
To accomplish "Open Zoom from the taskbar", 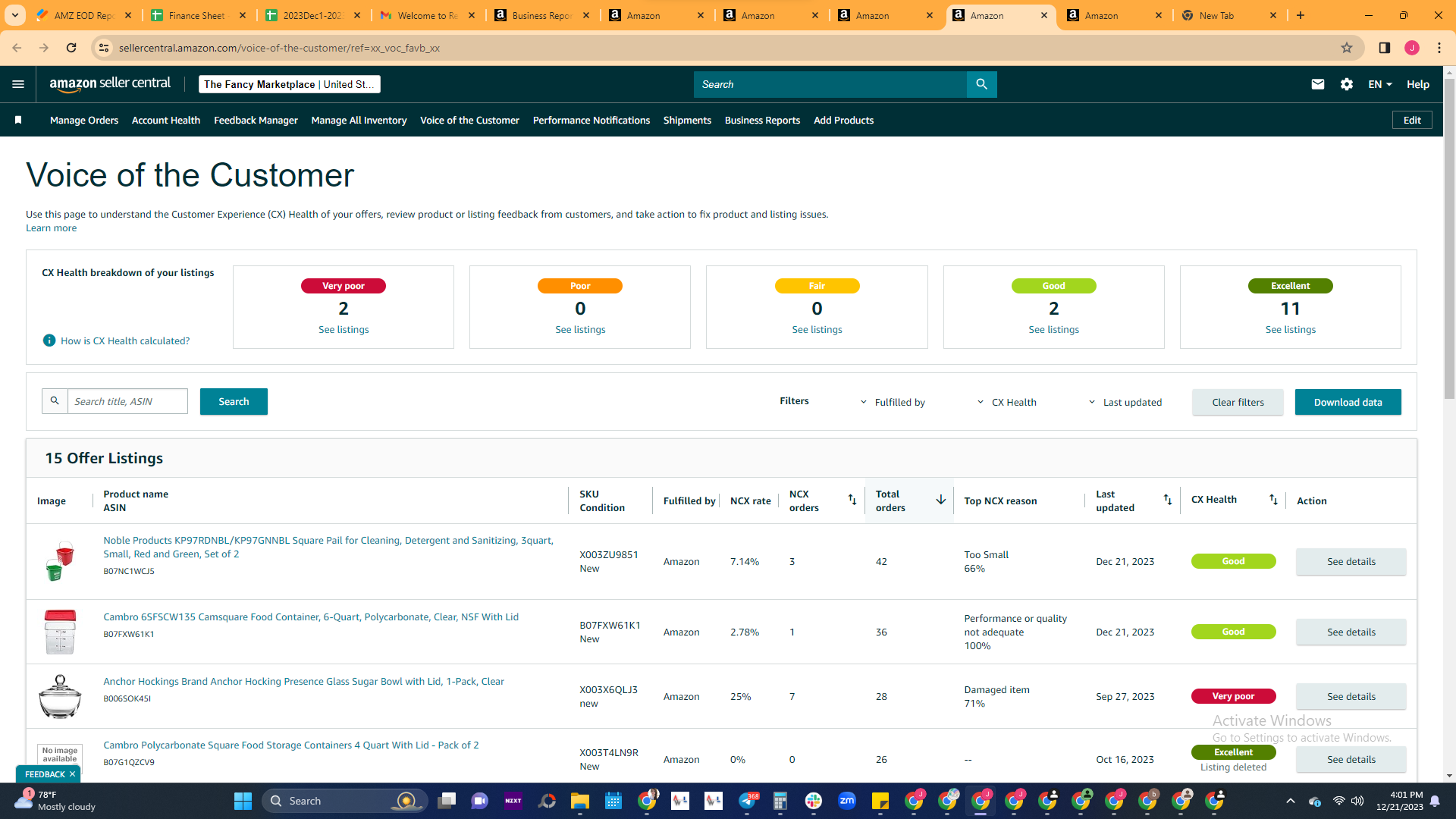I will (847, 801).
